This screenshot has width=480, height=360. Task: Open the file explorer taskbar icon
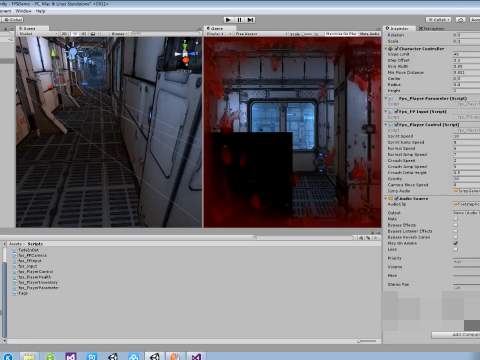pos(29,357)
